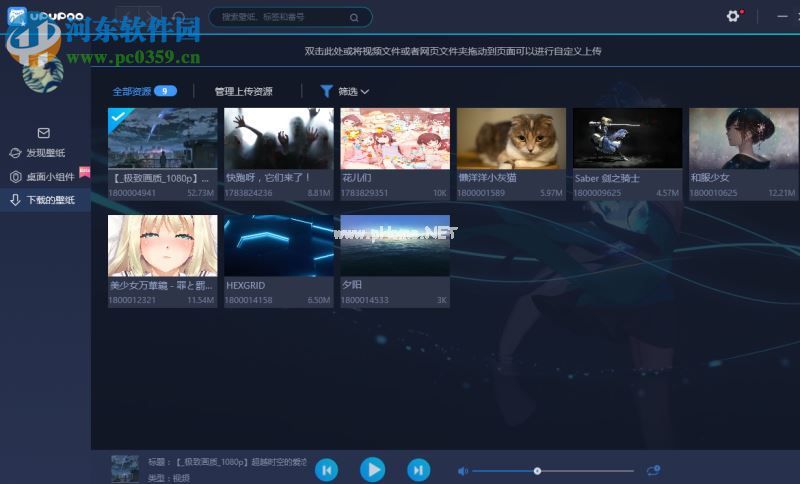Click the title text 夕阳
Viewport: 800px width, 484px height.
pyautogui.click(x=352, y=285)
